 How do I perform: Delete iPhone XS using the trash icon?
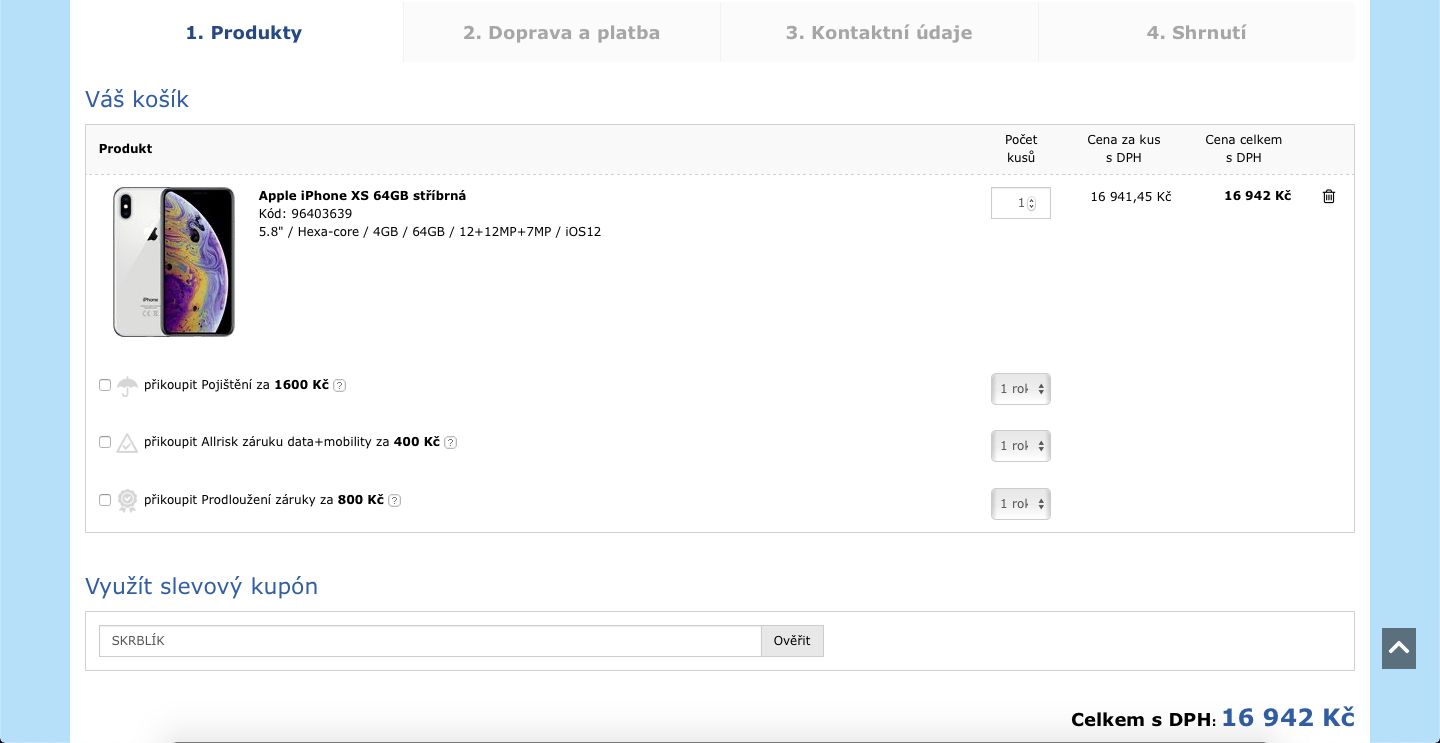(1329, 197)
